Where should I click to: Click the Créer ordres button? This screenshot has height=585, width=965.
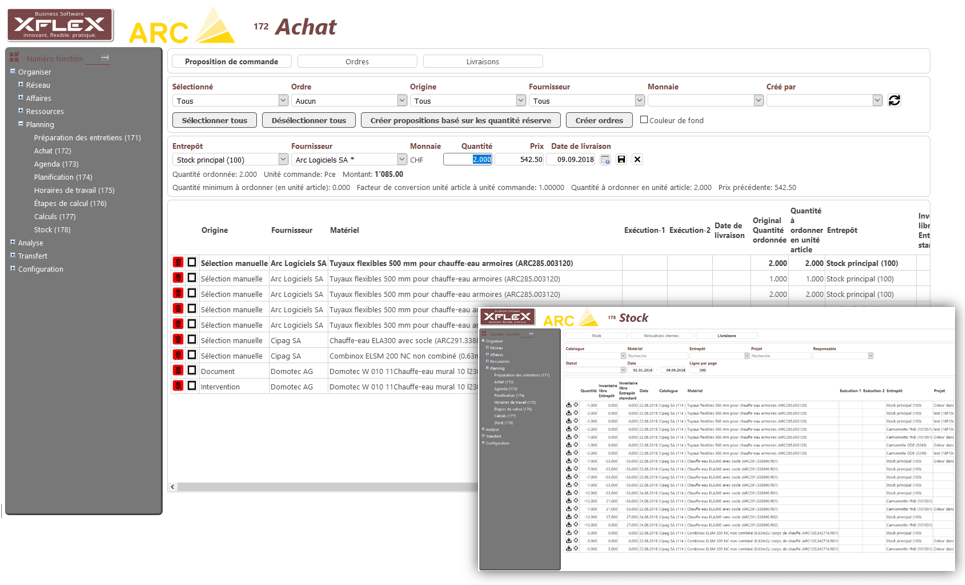pyautogui.click(x=599, y=120)
